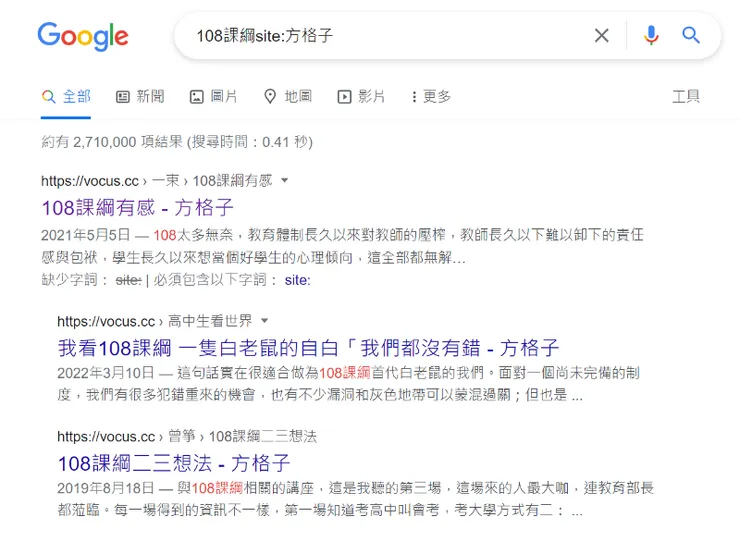The width and height of the screenshot is (740, 541).
Task: Click the strikethrough site: missing-term text
Action: (128, 280)
